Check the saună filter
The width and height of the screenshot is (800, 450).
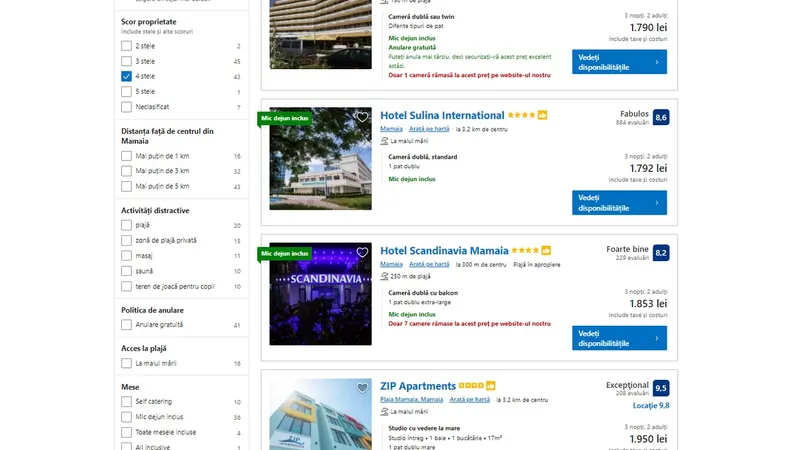point(127,271)
